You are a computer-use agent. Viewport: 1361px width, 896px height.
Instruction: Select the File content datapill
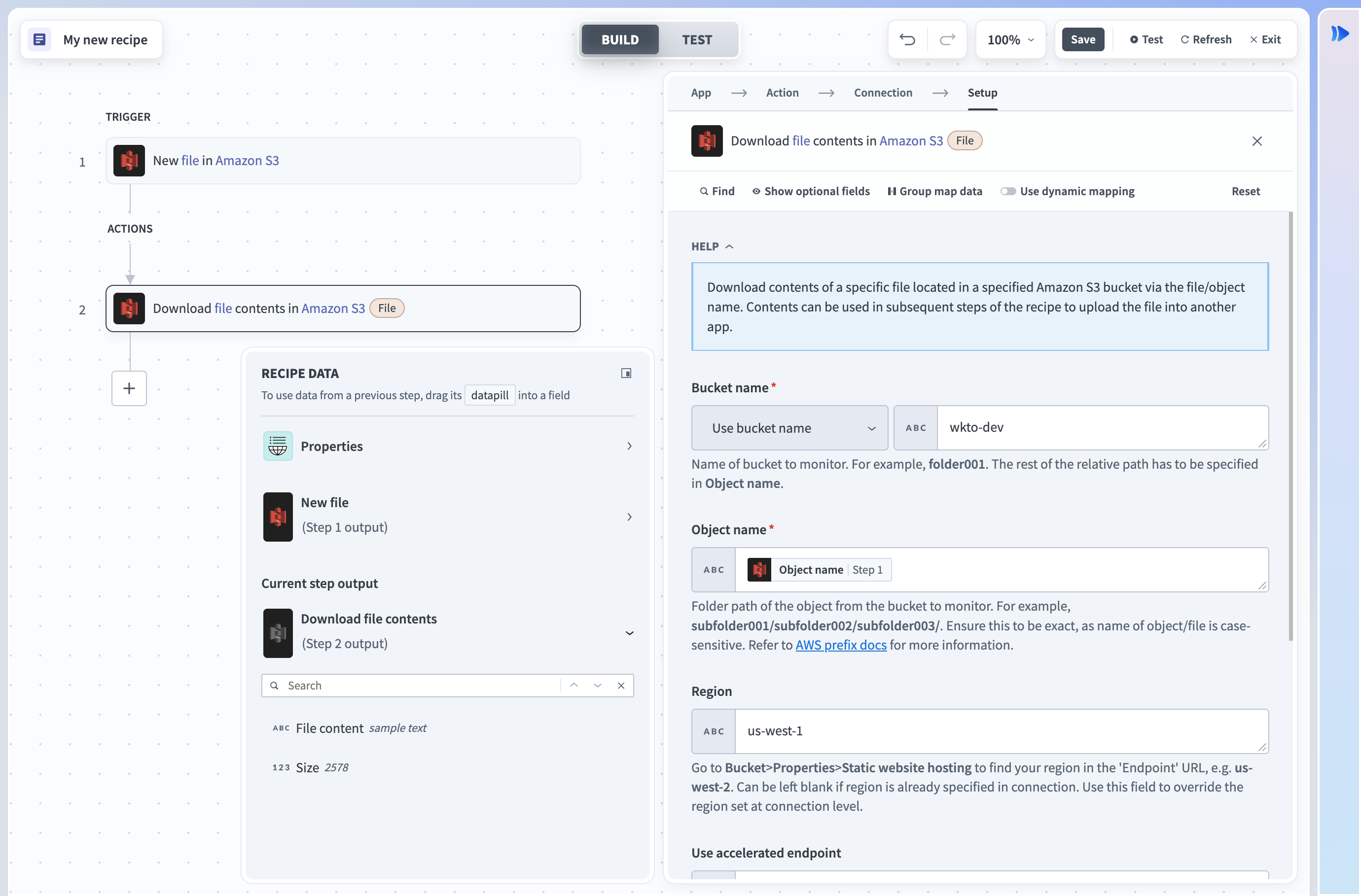(x=350, y=728)
